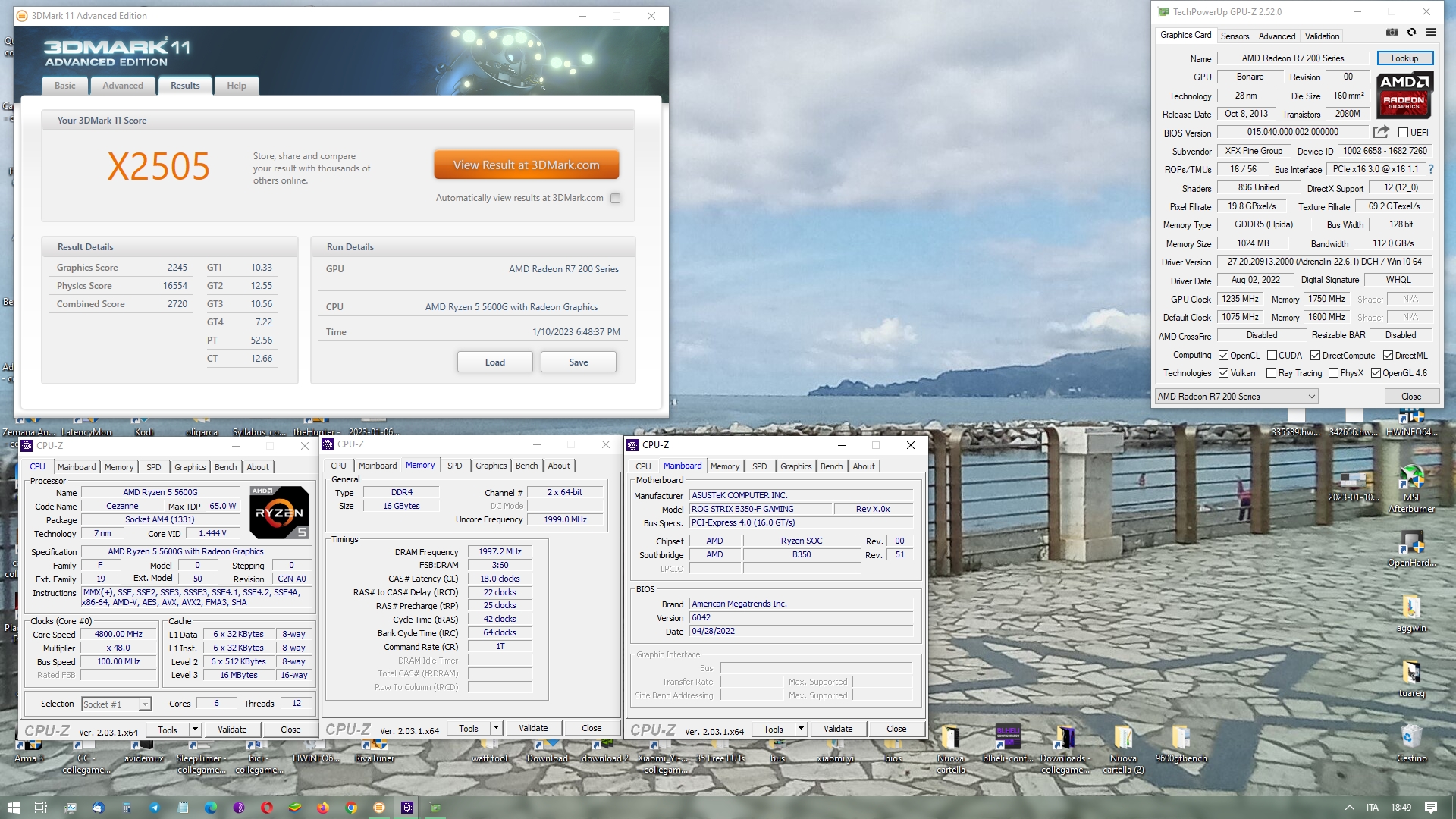Toggle the UEFI checkbox in GPU-Z

click(1403, 133)
